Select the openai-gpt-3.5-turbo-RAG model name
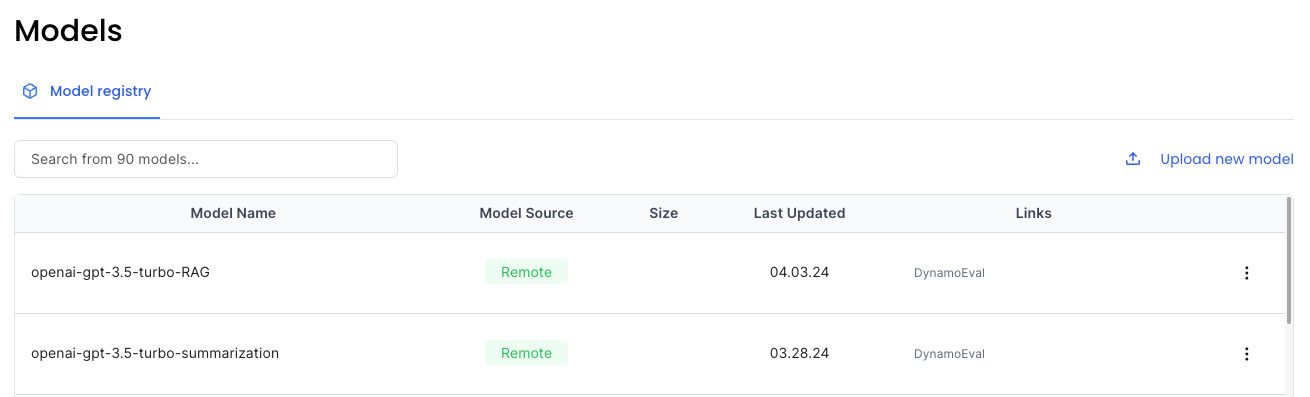1310x397 pixels. (120, 272)
